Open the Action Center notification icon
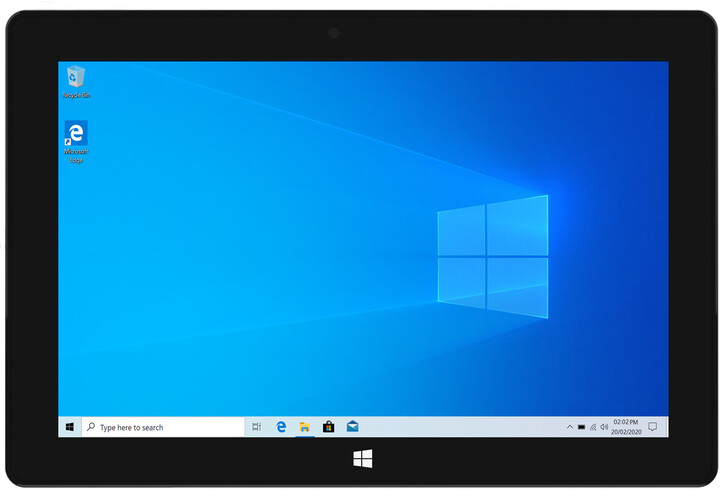The image size is (720, 490). coord(652,427)
